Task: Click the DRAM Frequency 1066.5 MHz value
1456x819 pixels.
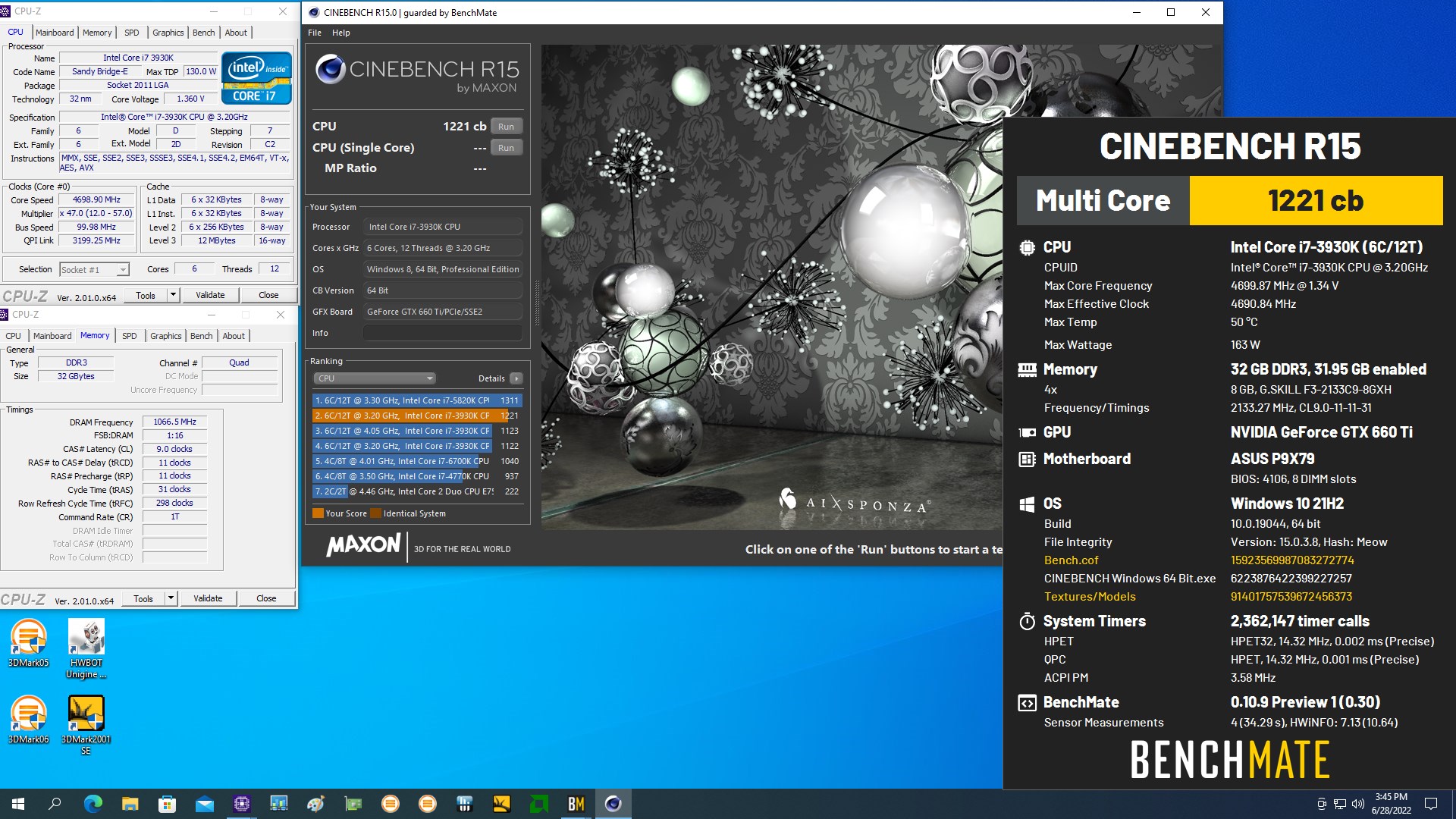Action: (174, 422)
